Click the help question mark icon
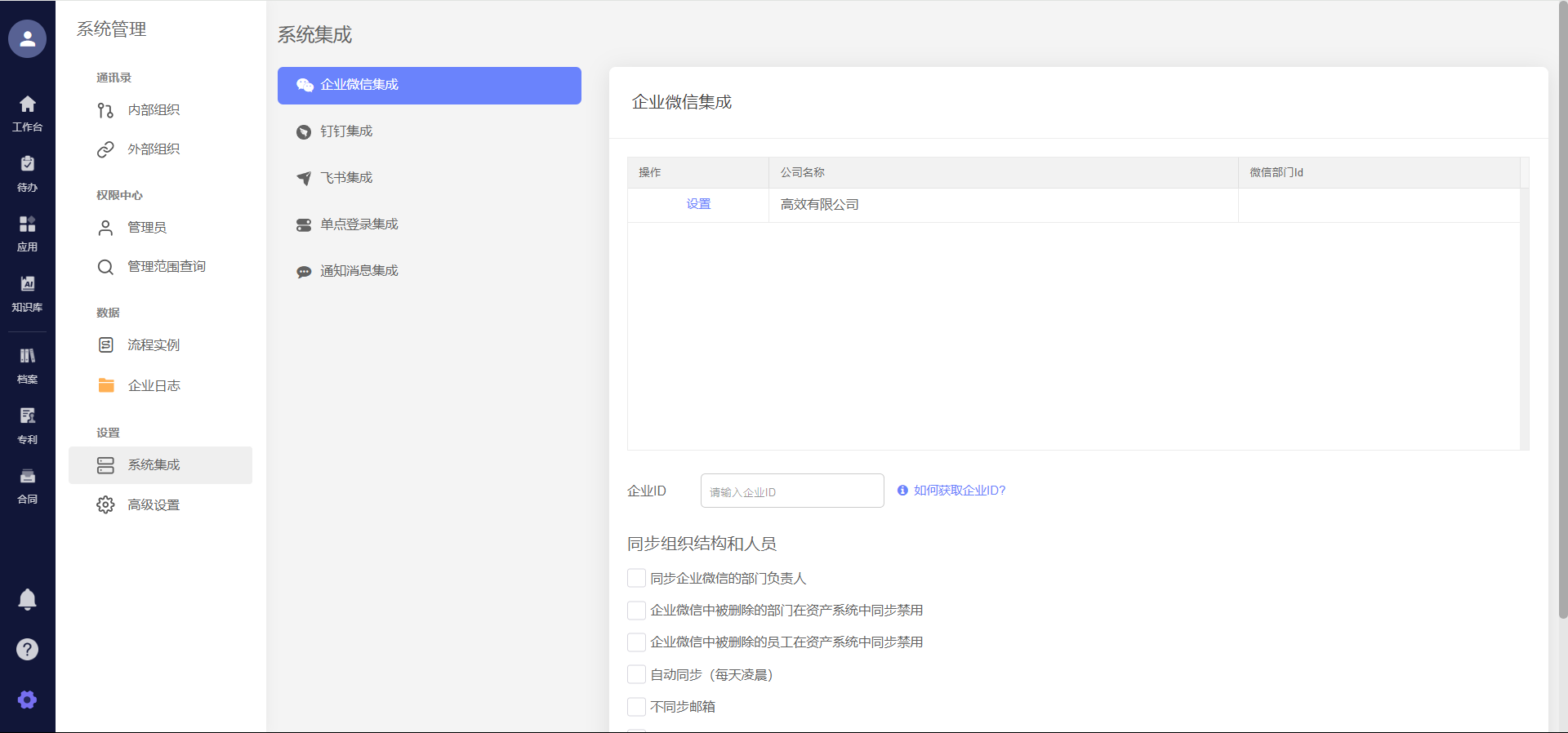This screenshot has height=733, width=1568. 27,649
